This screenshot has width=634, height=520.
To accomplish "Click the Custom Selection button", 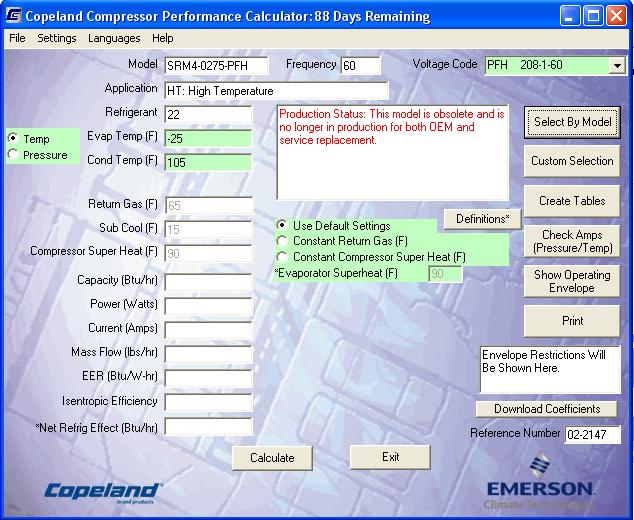I will [572, 161].
